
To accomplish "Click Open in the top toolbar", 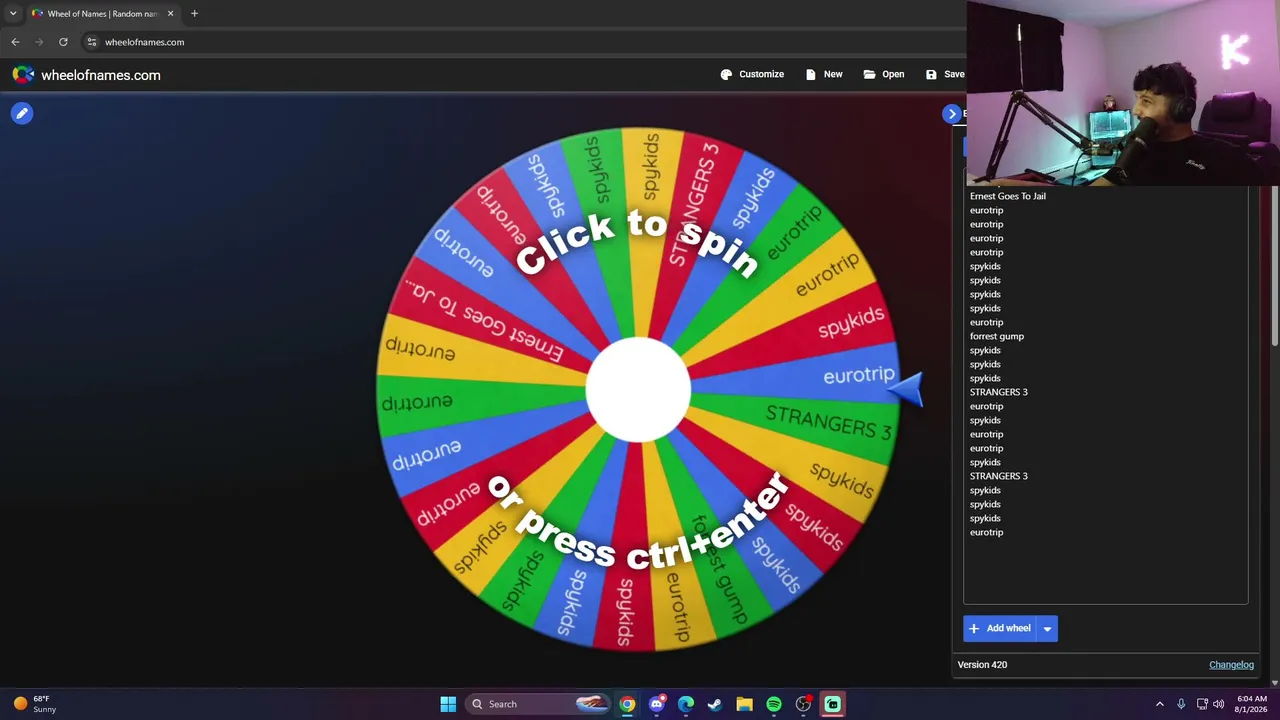I will pyautogui.click(x=884, y=74).
